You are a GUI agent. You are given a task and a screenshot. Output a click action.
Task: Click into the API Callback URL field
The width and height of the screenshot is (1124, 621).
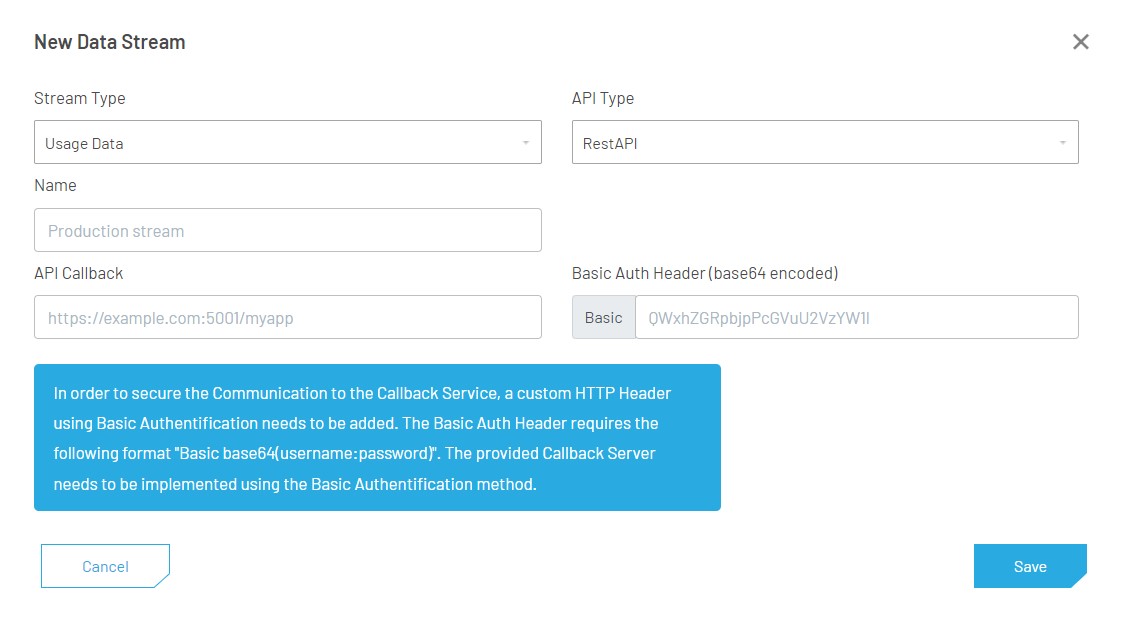(x=288, y=318)
